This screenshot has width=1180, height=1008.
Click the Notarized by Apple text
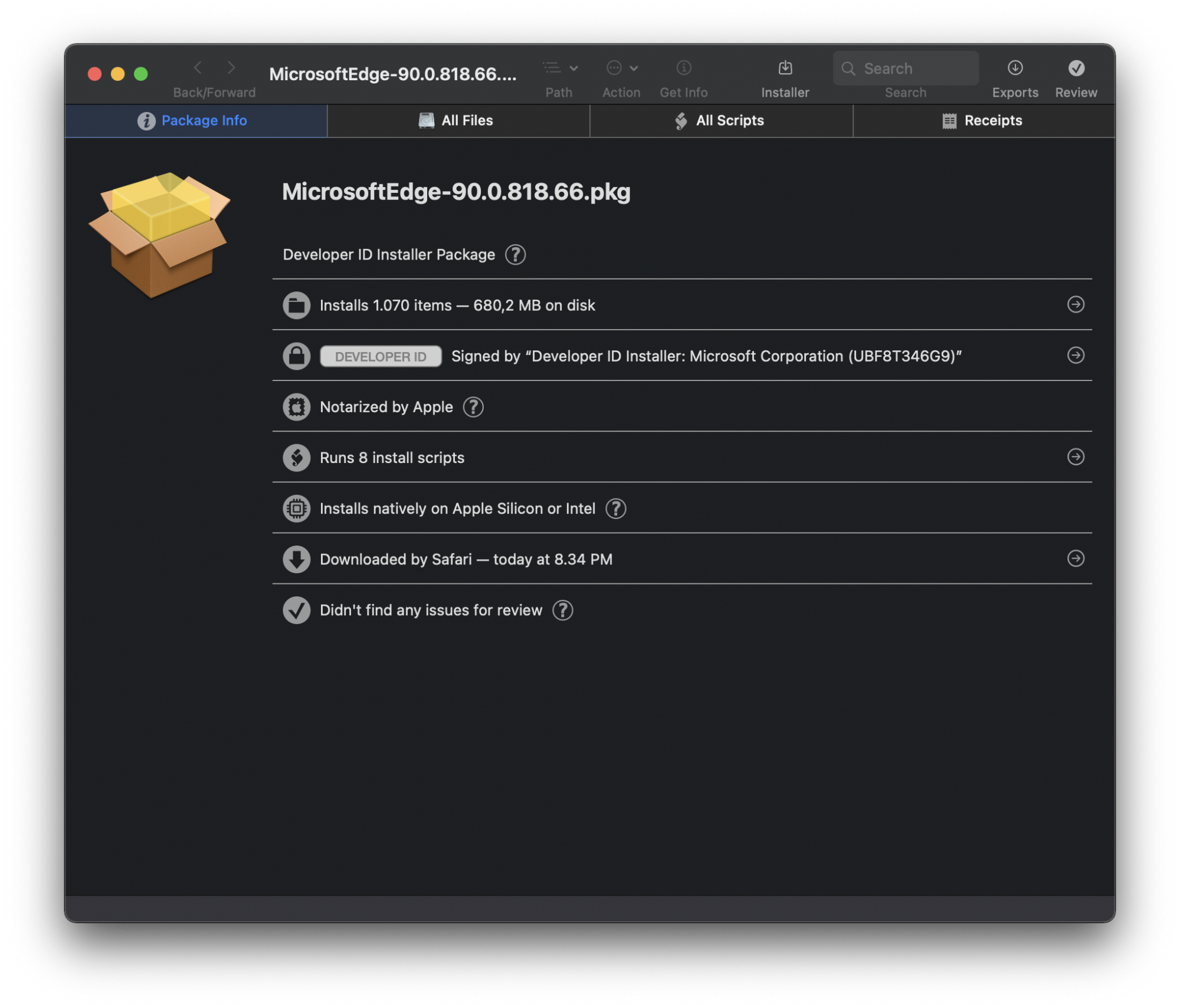point(386,407)
